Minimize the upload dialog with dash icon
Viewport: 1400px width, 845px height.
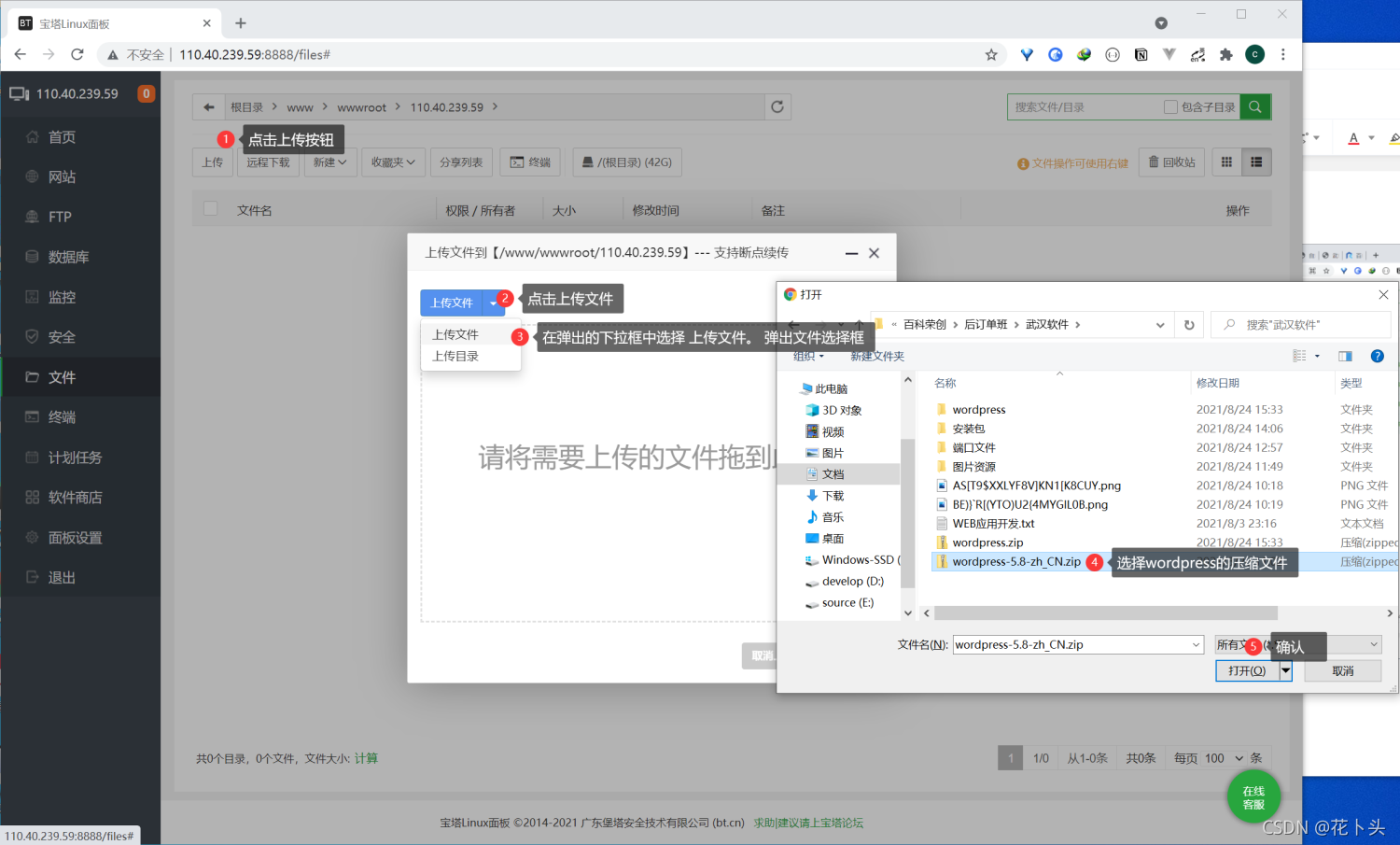click(851, 253)
